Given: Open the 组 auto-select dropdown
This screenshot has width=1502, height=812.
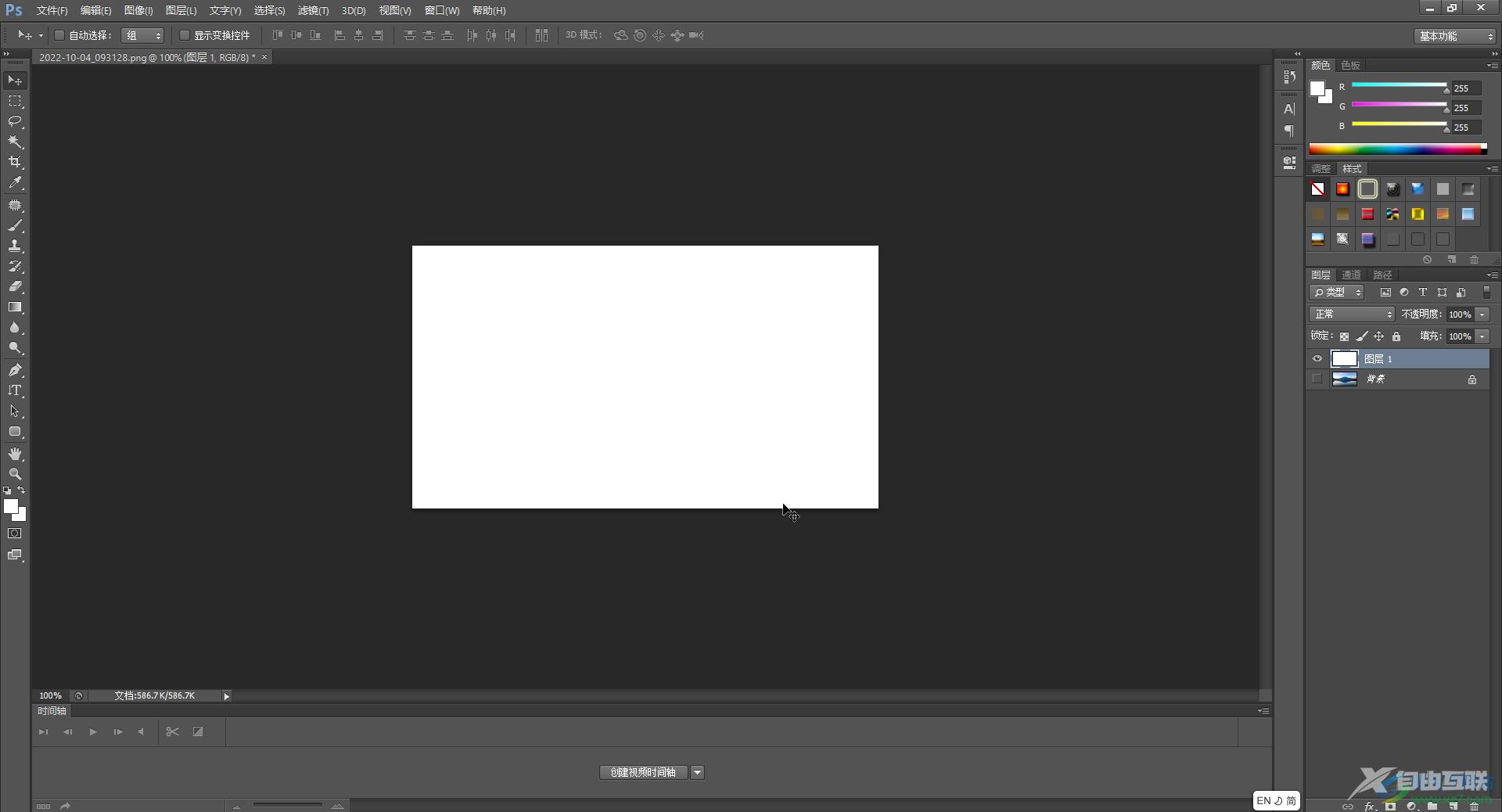Looking at the screenshot, I should (142, 35).
